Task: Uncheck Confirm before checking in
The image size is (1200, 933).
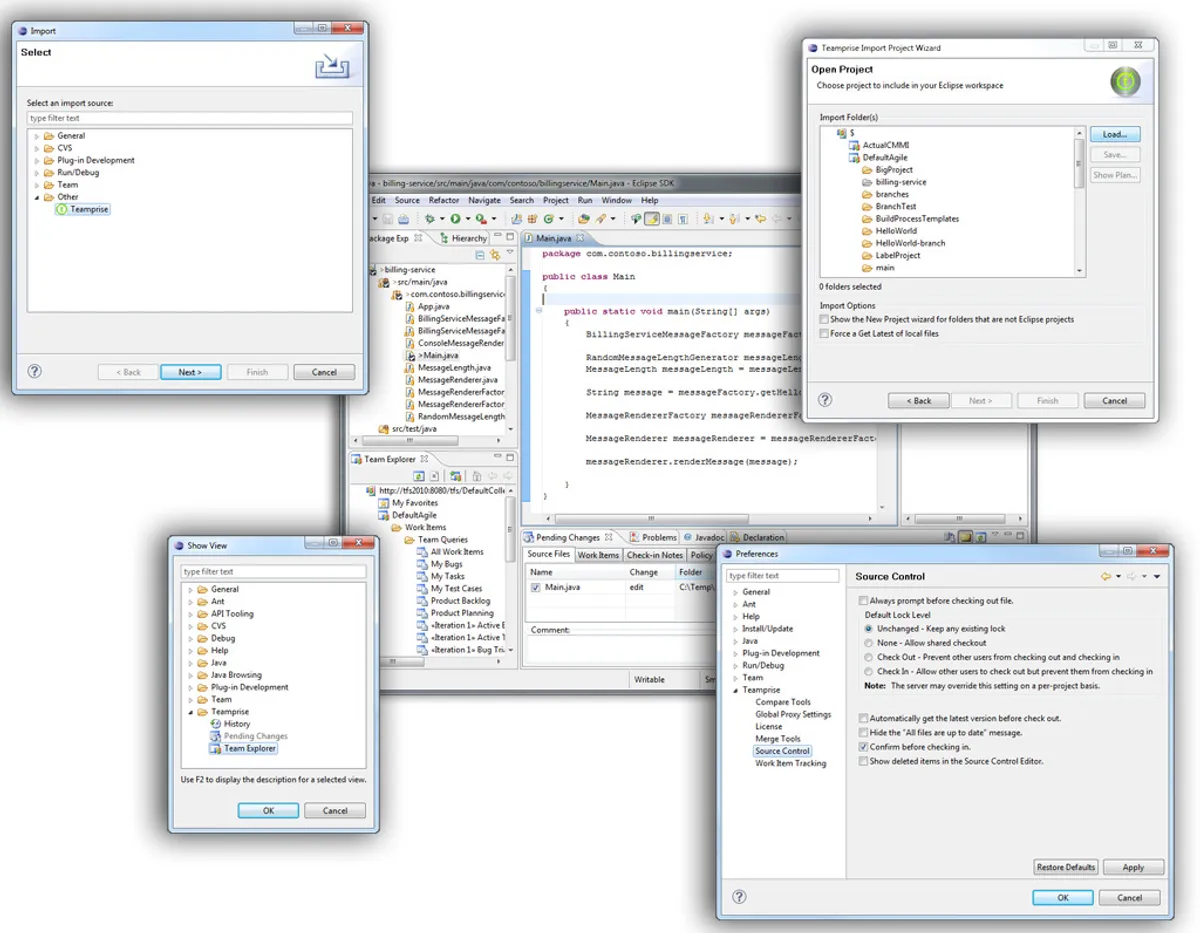Action: 864,746
